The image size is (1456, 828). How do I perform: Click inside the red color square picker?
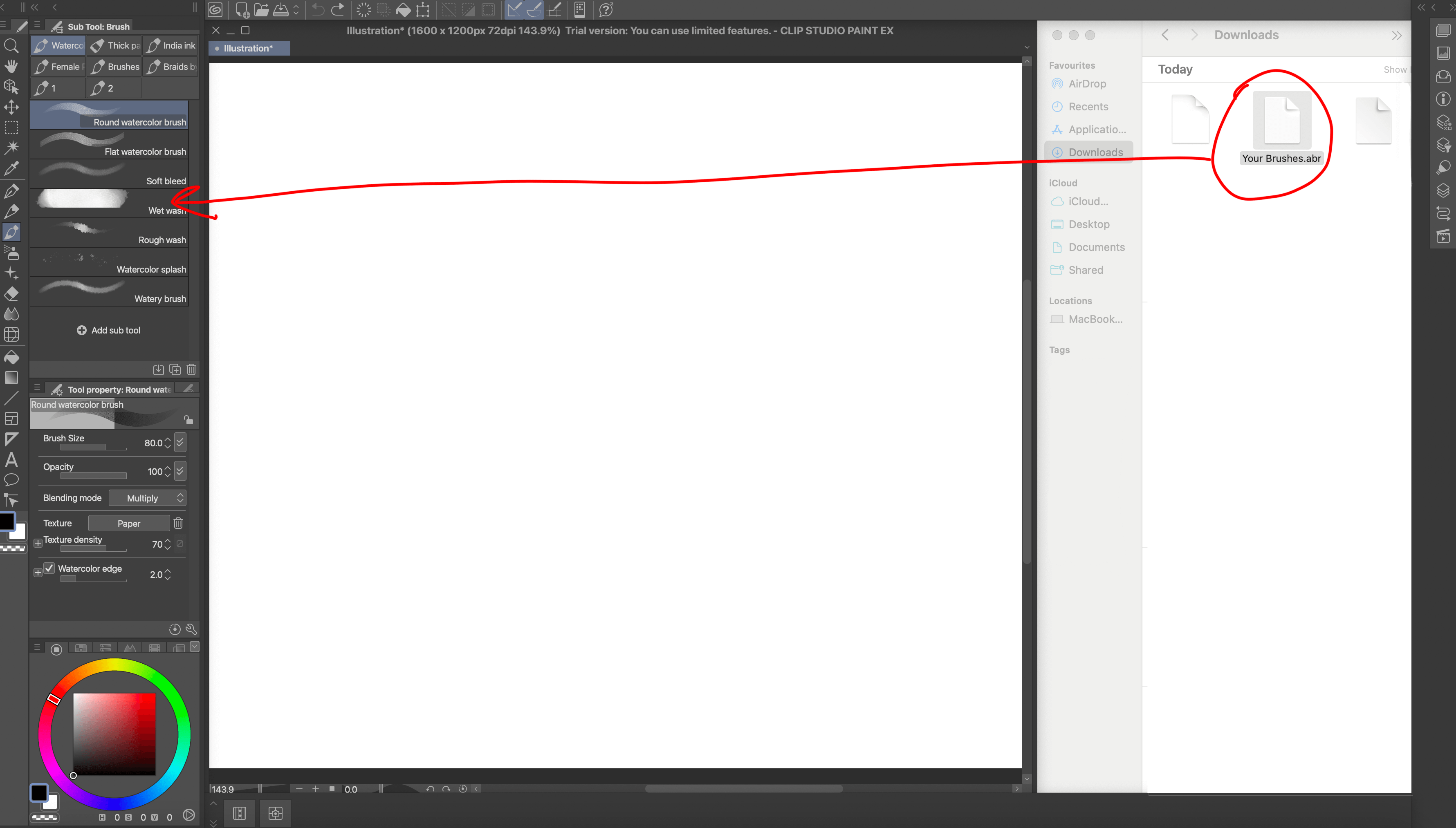tap(114, 734)
